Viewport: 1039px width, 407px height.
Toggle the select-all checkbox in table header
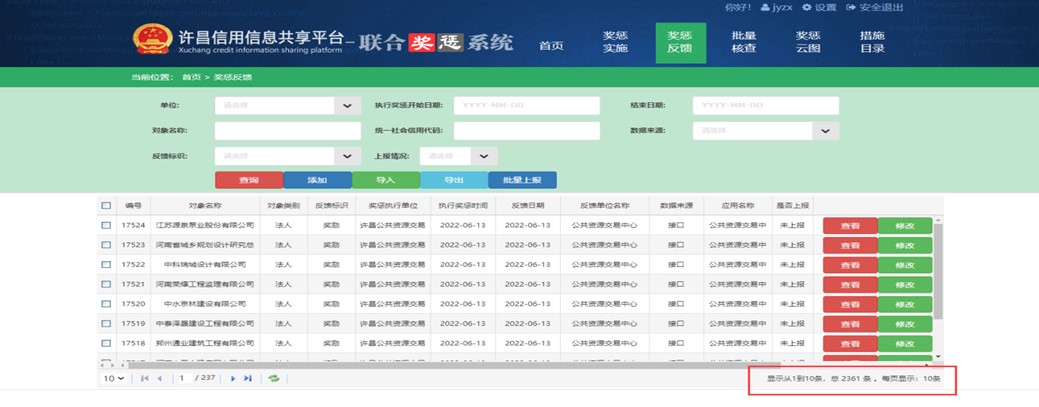tap(106, 205)
